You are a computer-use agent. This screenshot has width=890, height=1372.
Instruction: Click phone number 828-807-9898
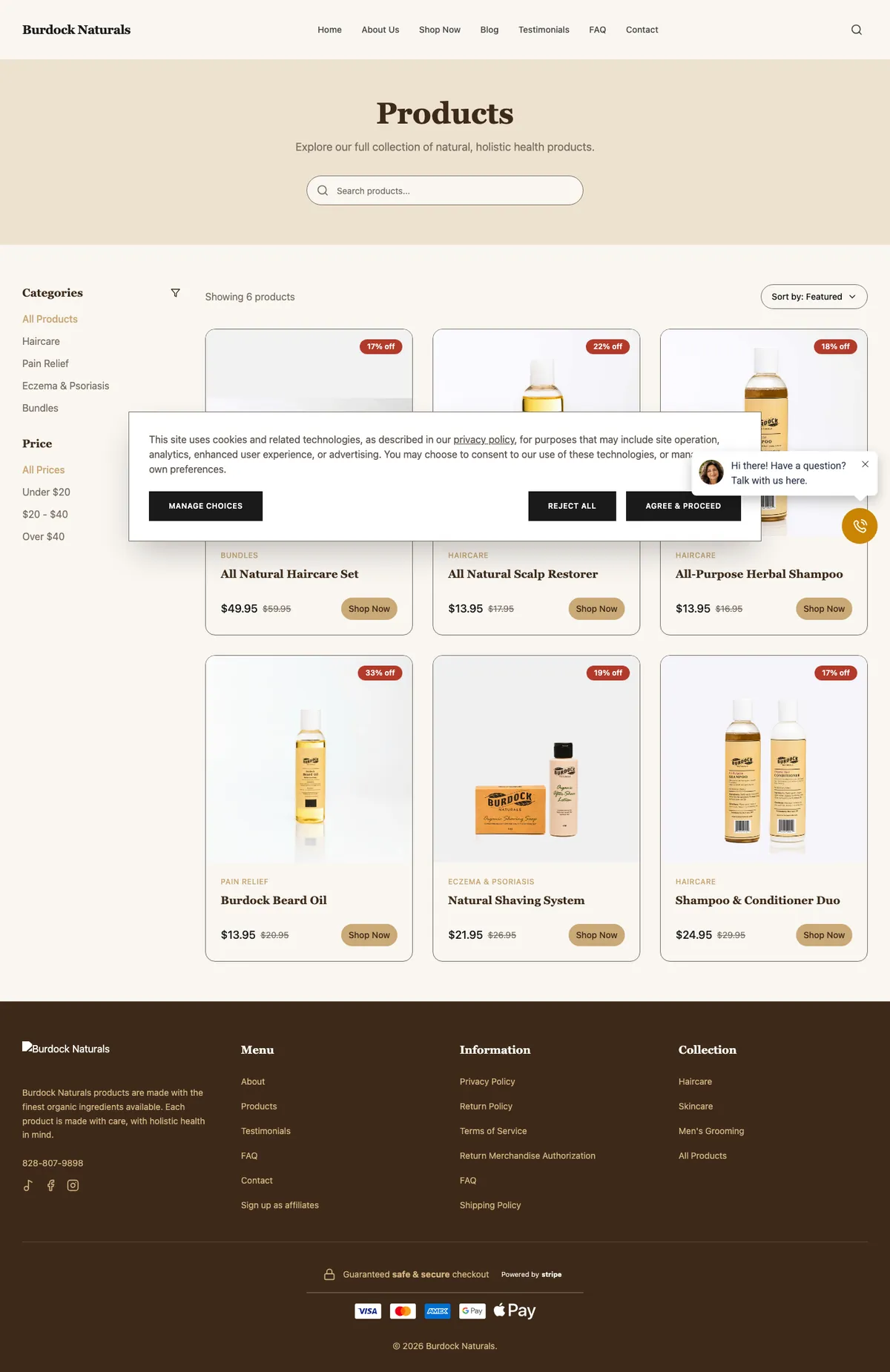point(53,1163)
